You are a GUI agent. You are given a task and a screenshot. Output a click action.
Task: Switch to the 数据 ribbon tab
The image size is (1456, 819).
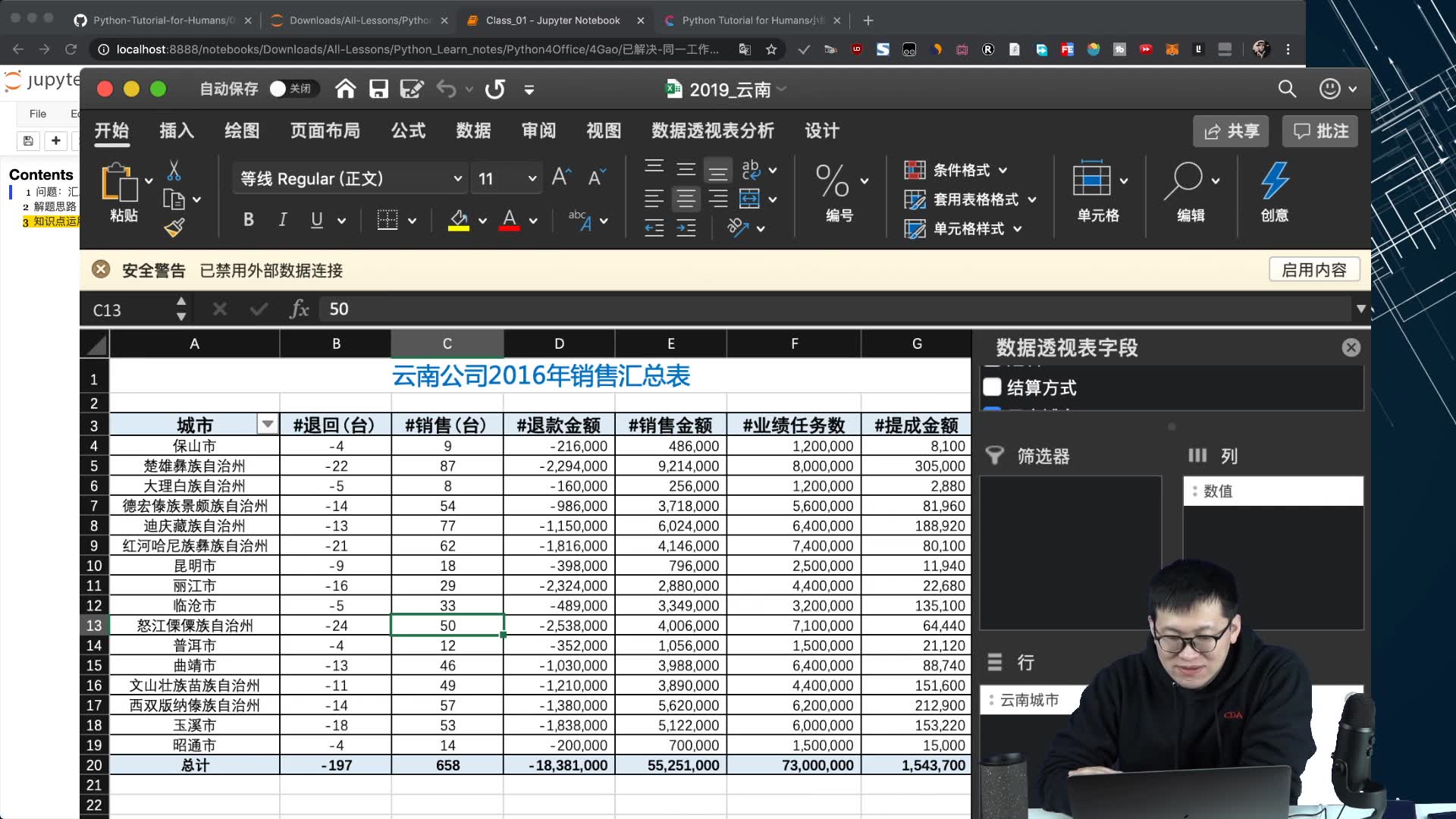tap(473, 130)
